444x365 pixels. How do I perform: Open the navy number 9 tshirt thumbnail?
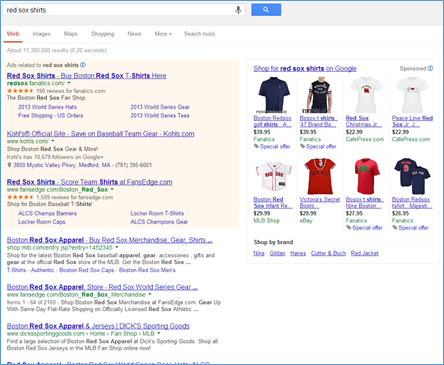pos(412,177)
